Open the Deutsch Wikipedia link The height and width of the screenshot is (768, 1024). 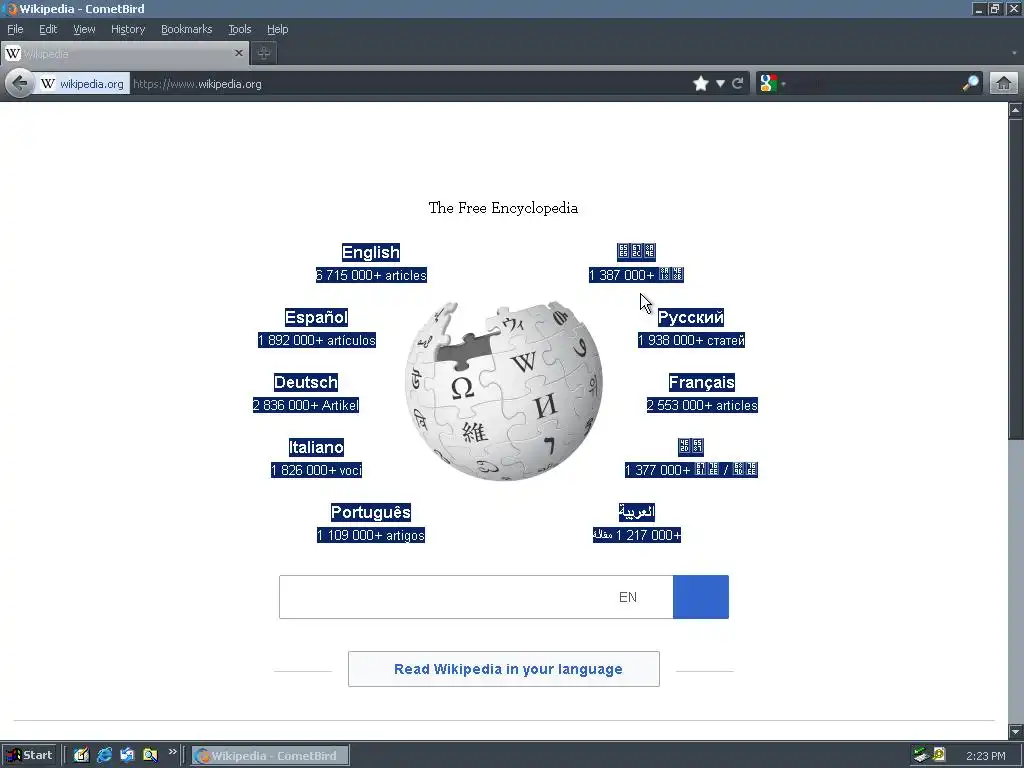click(306, 382)
